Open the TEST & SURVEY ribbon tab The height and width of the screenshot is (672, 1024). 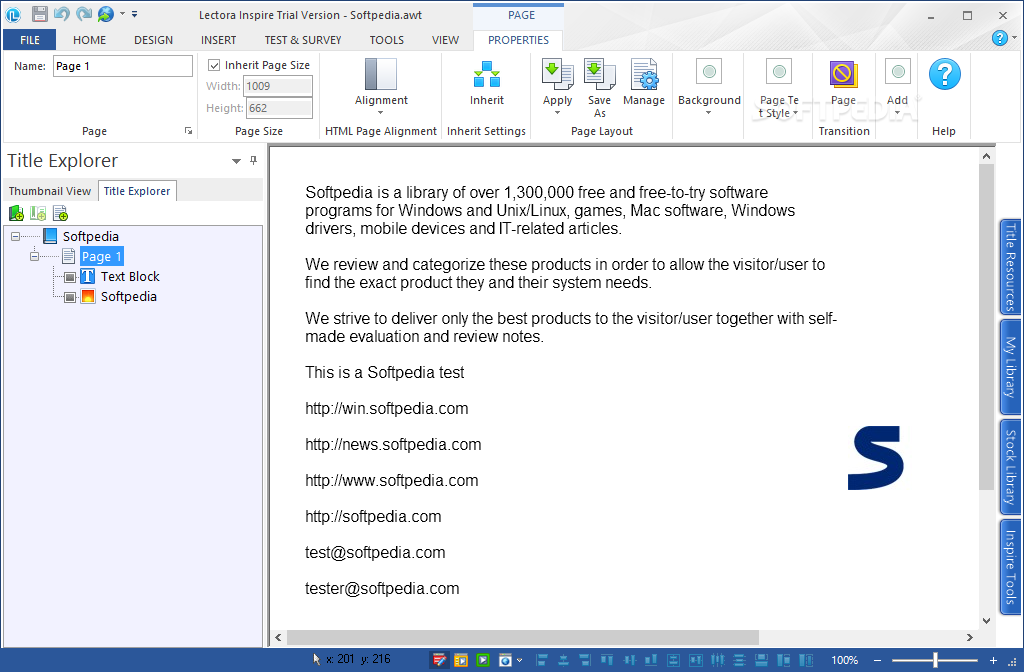pos(303,40)
